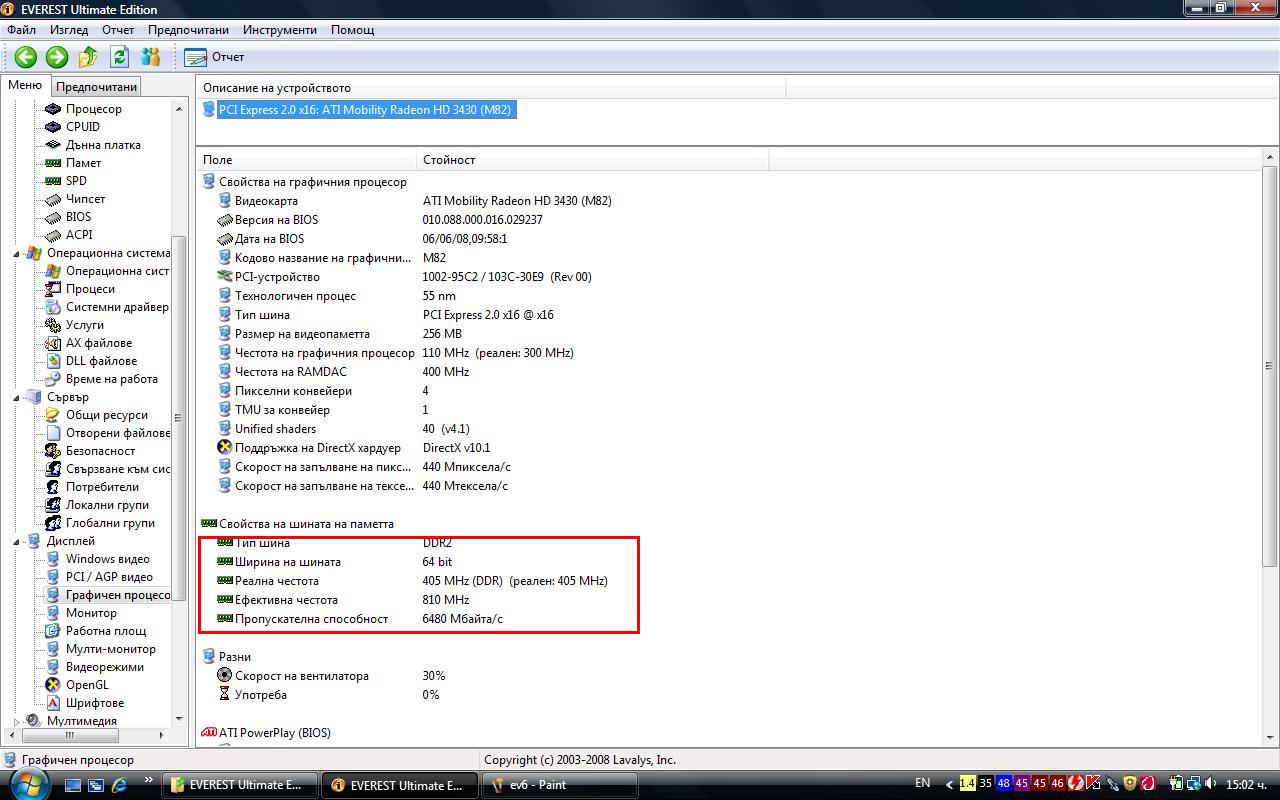The image size is (1280, 800).
Task: Click the Употреба row
Action: [328, 695]
